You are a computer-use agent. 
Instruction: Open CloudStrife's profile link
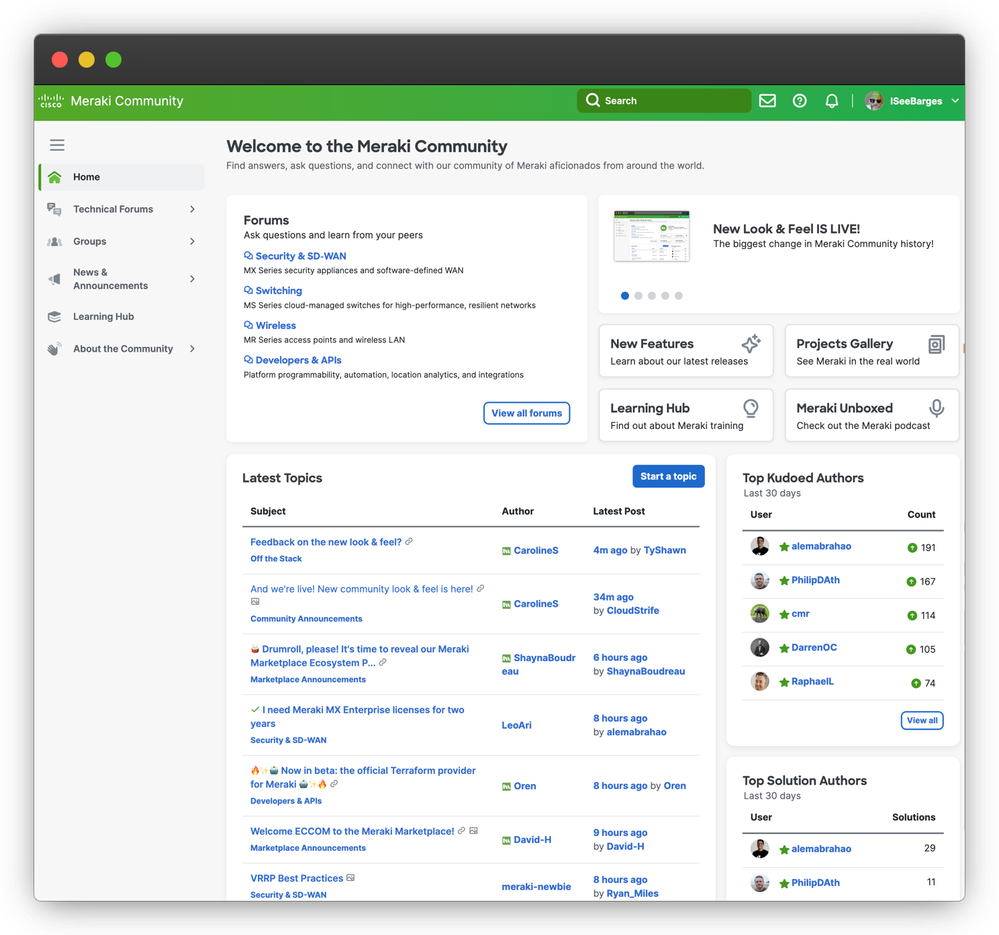coord(633,611)
